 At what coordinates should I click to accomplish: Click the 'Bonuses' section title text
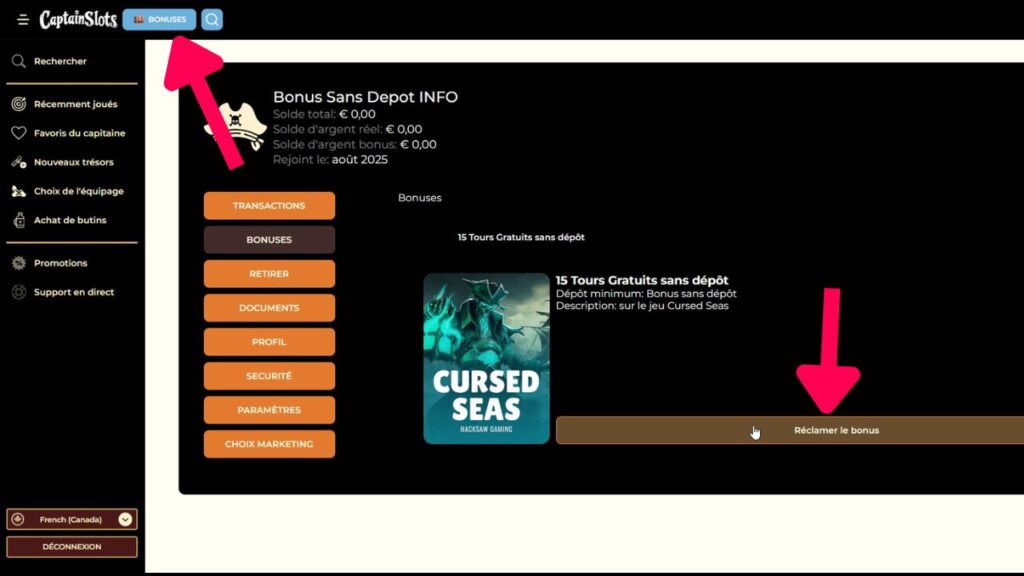(x=420, y=198)
